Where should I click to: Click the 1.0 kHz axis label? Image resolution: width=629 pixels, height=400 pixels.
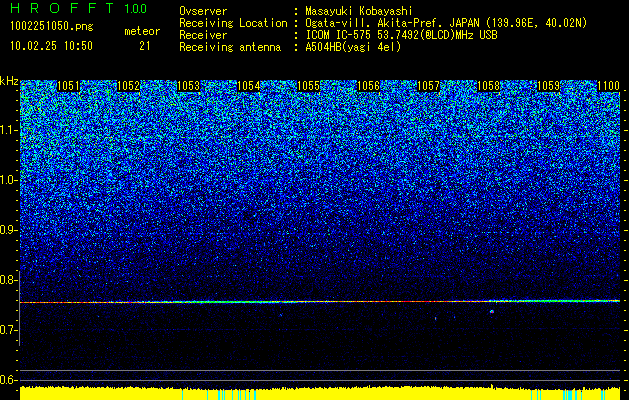[8, 180]
